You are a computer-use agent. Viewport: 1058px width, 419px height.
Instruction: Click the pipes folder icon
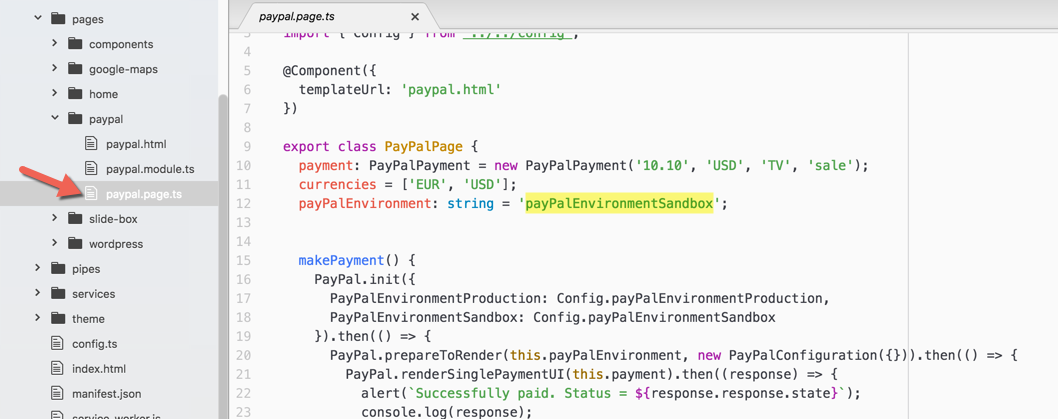click(x=58, y=269)
